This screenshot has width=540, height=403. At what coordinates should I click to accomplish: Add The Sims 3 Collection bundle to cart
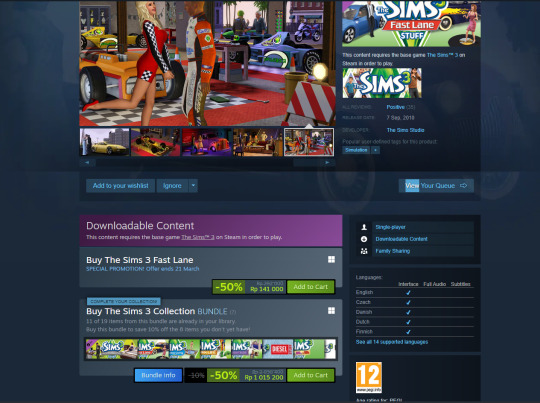311,375
